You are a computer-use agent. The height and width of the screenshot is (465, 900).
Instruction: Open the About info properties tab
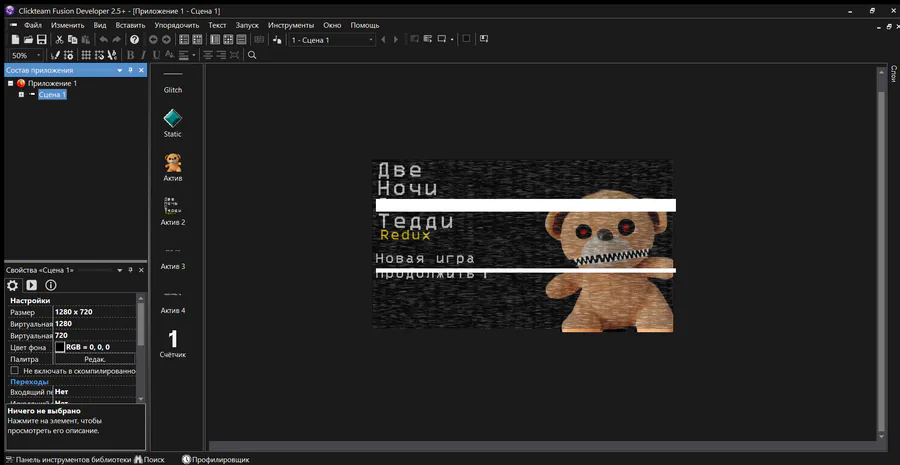click(x=51, y=285)
